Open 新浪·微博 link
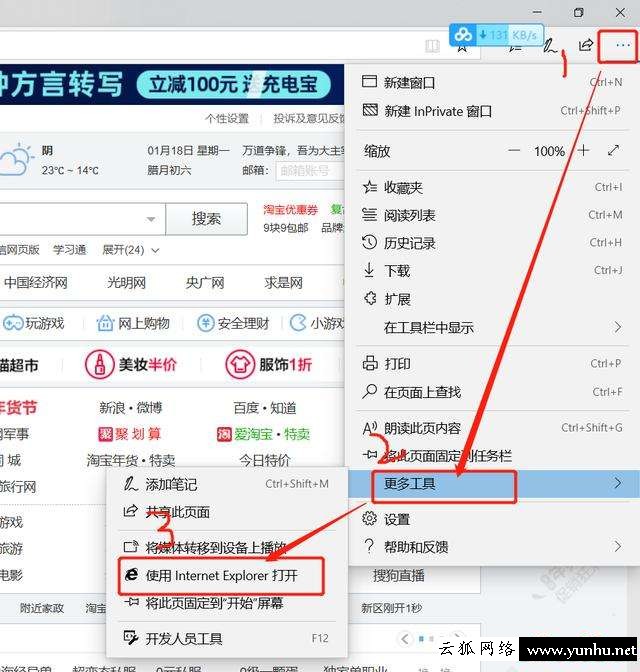The width and height of the screenshot is (640, 672). coord(131,408)
